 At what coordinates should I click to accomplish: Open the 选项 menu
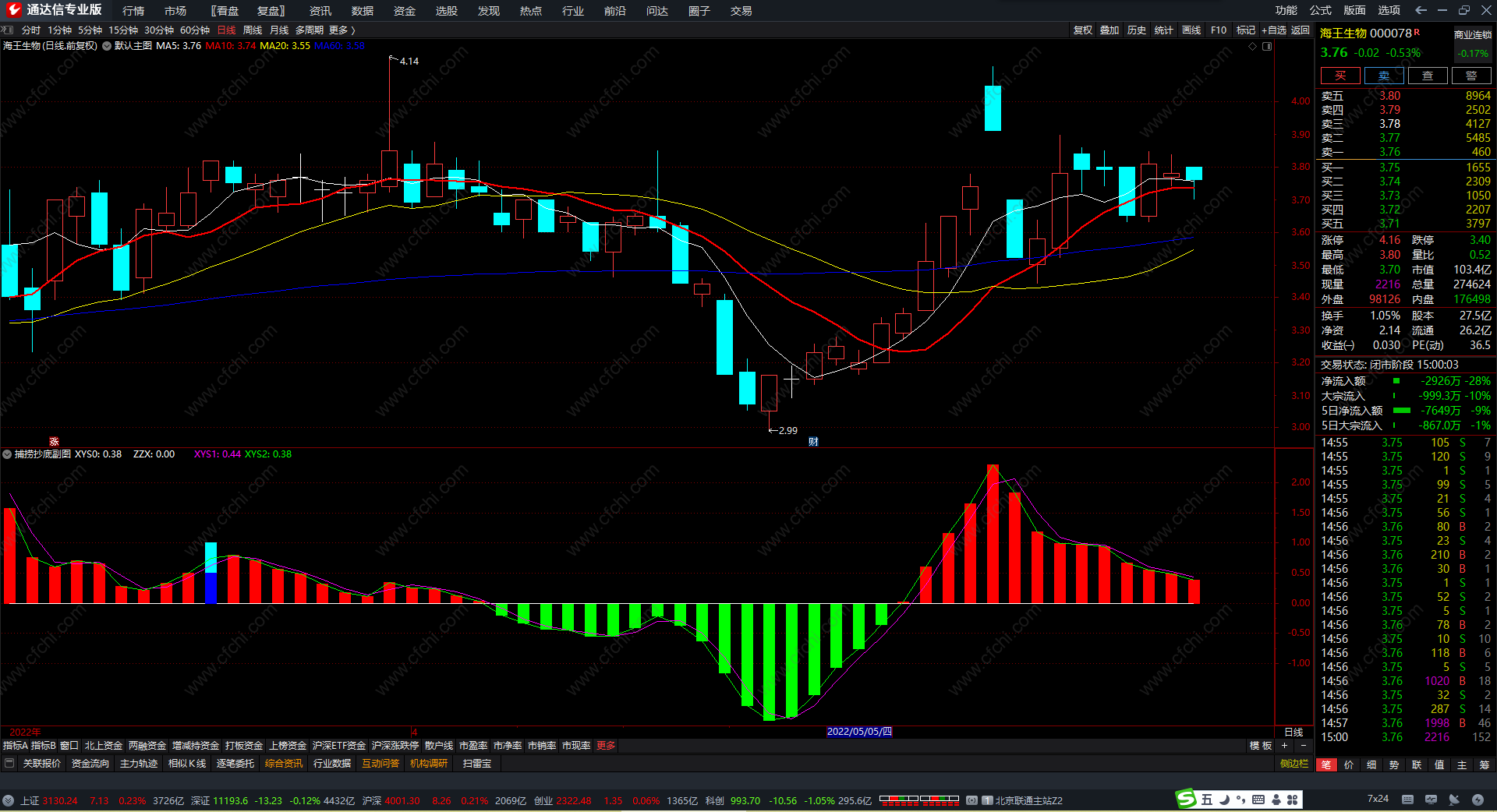[1389, 10]
